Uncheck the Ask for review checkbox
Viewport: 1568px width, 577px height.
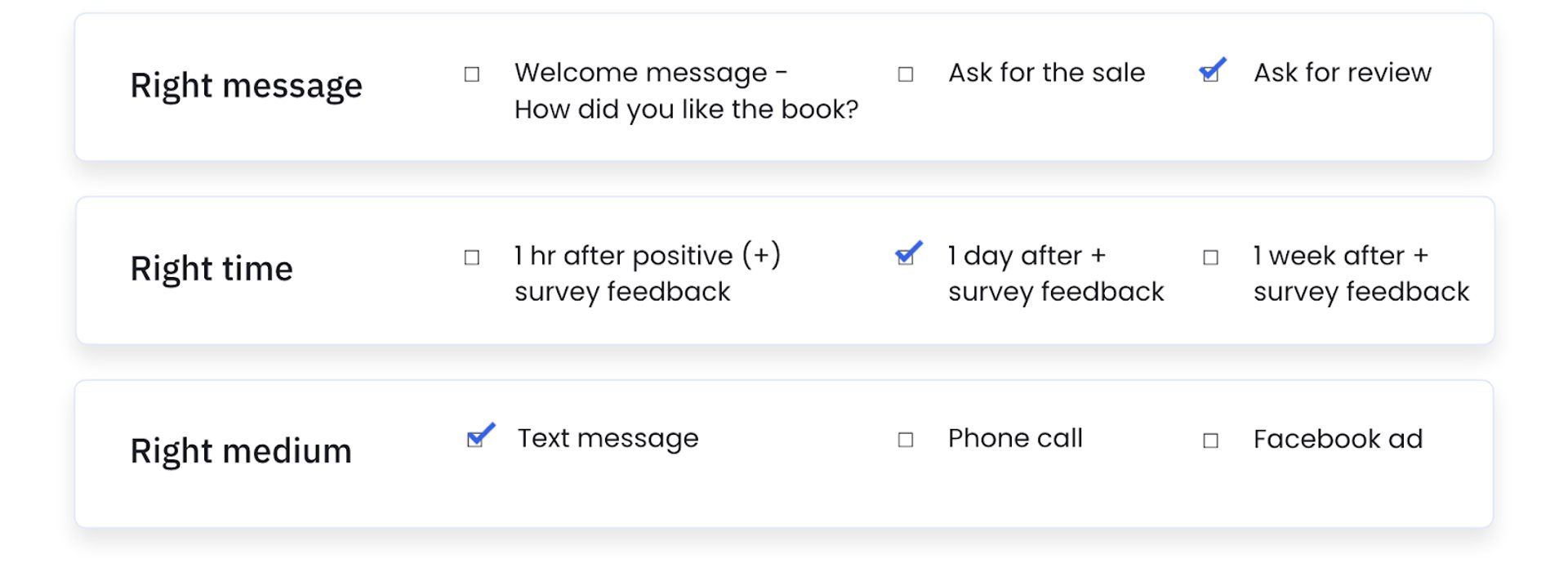[x=1210, y=74]
